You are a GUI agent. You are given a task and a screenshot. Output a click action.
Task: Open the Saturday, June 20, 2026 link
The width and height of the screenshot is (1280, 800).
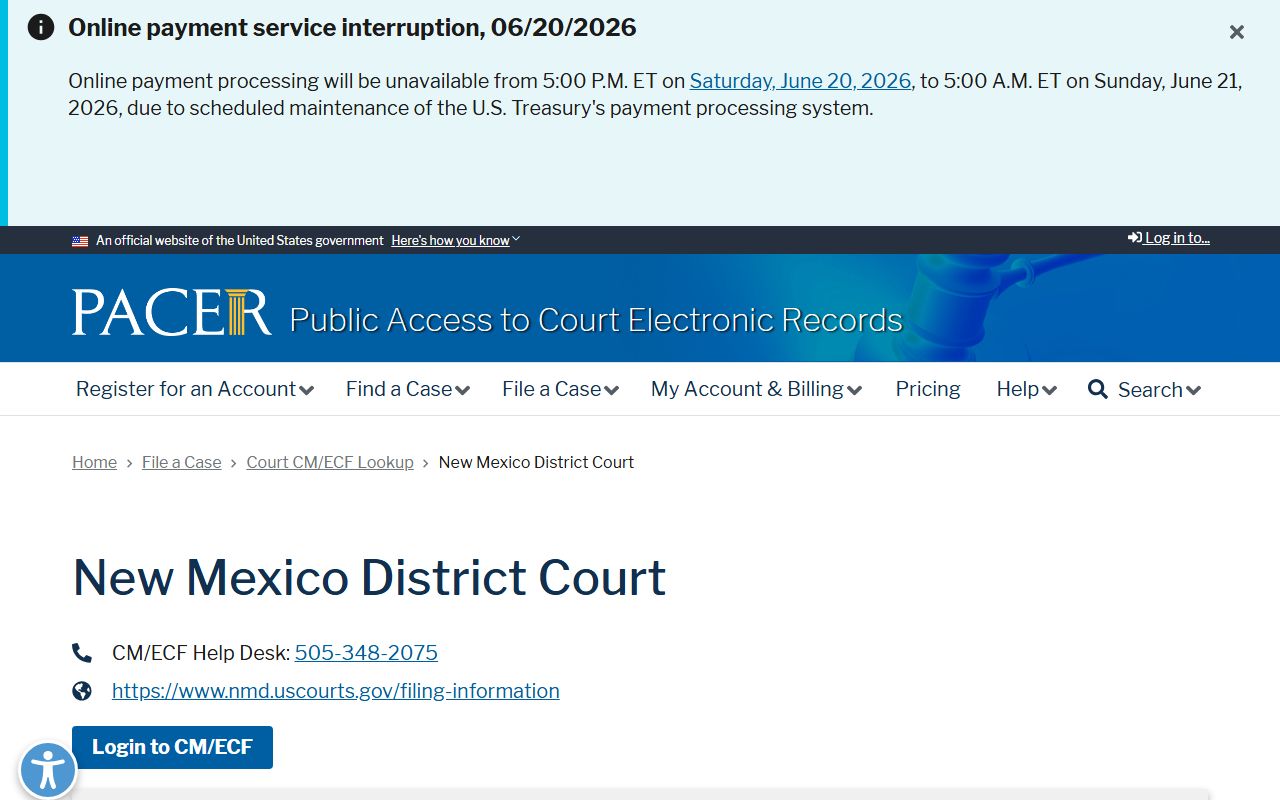click(x=800, y=81)
